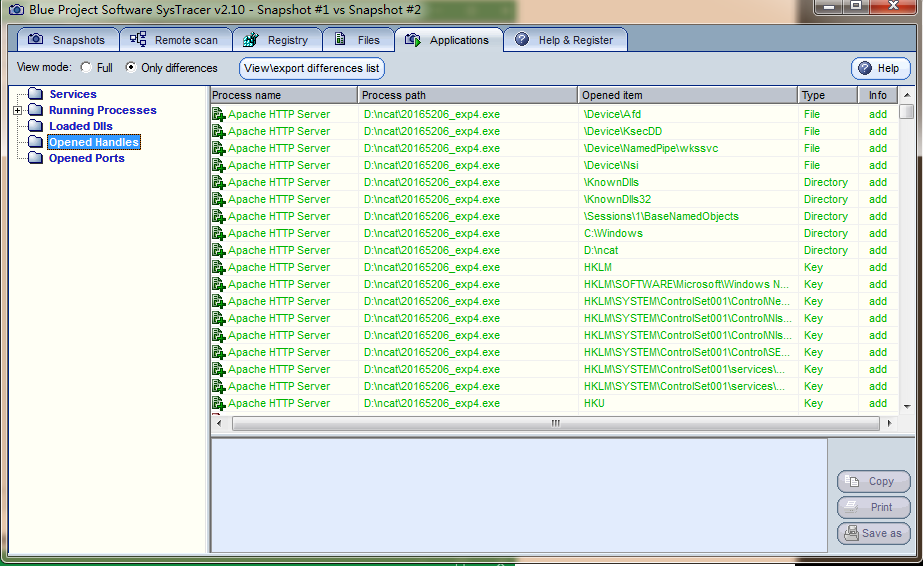Click the added-item icon for \KnownDlls32 row
The image size is (923, 566).
(219, 199)
